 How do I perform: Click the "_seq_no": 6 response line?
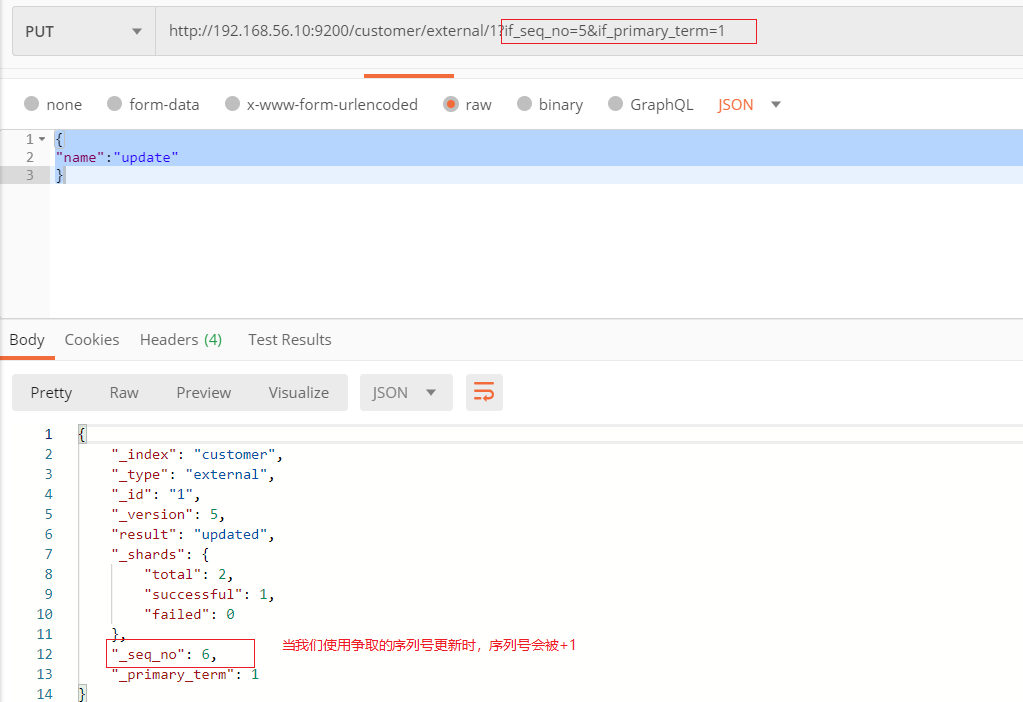click(164, 654)
